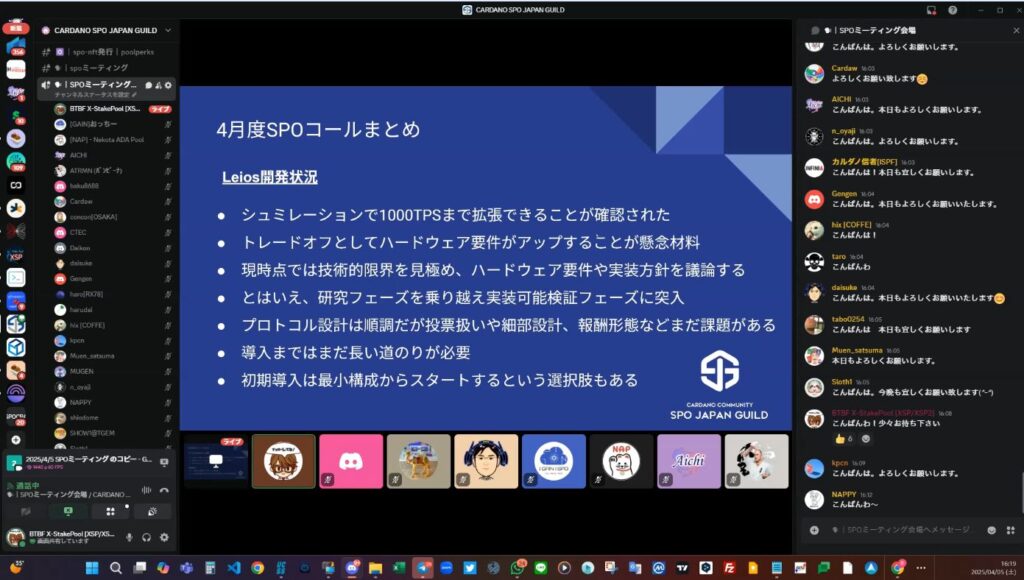This screenshot has width=1024, height=580.
Task: Select the NAP cat participant tile
Action: [x=621, y=462]
